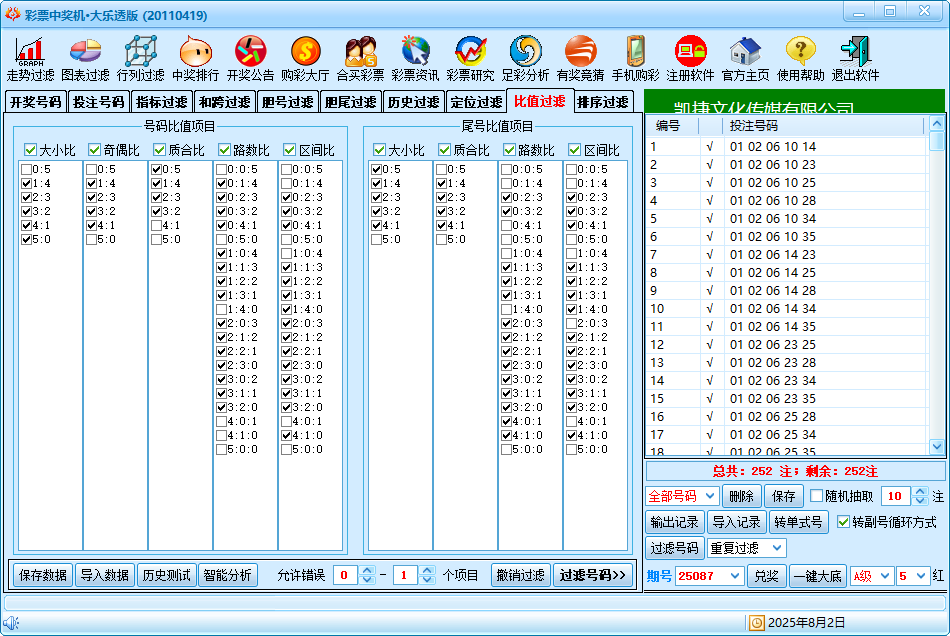Click the 图表过滤 pie chart icon
Viewport: 950px width, 636px height.
pyautogui.click(x=85, y=58)
